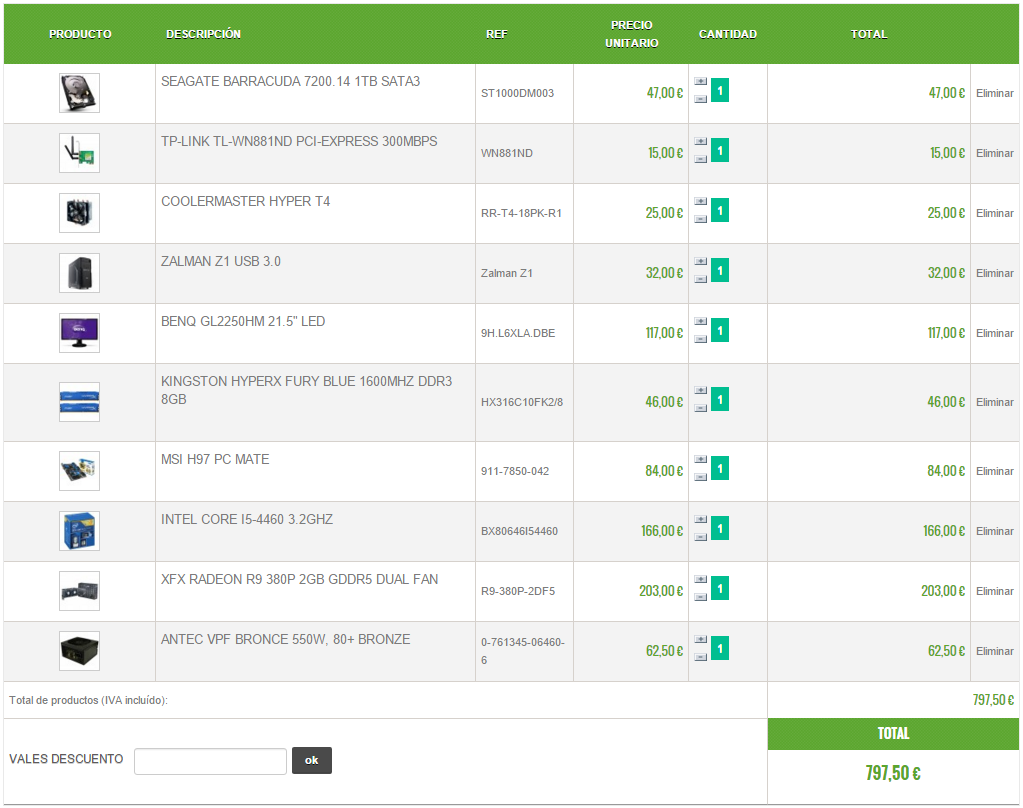Increase quantity of Antec VPF Bronce 550W

[701, 640]
